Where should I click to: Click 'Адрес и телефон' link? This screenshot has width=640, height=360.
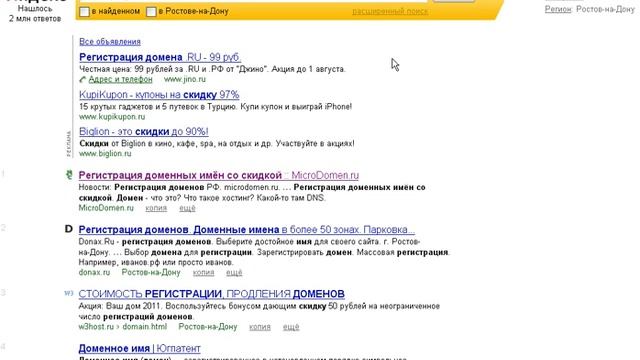[x=120, y=79]
